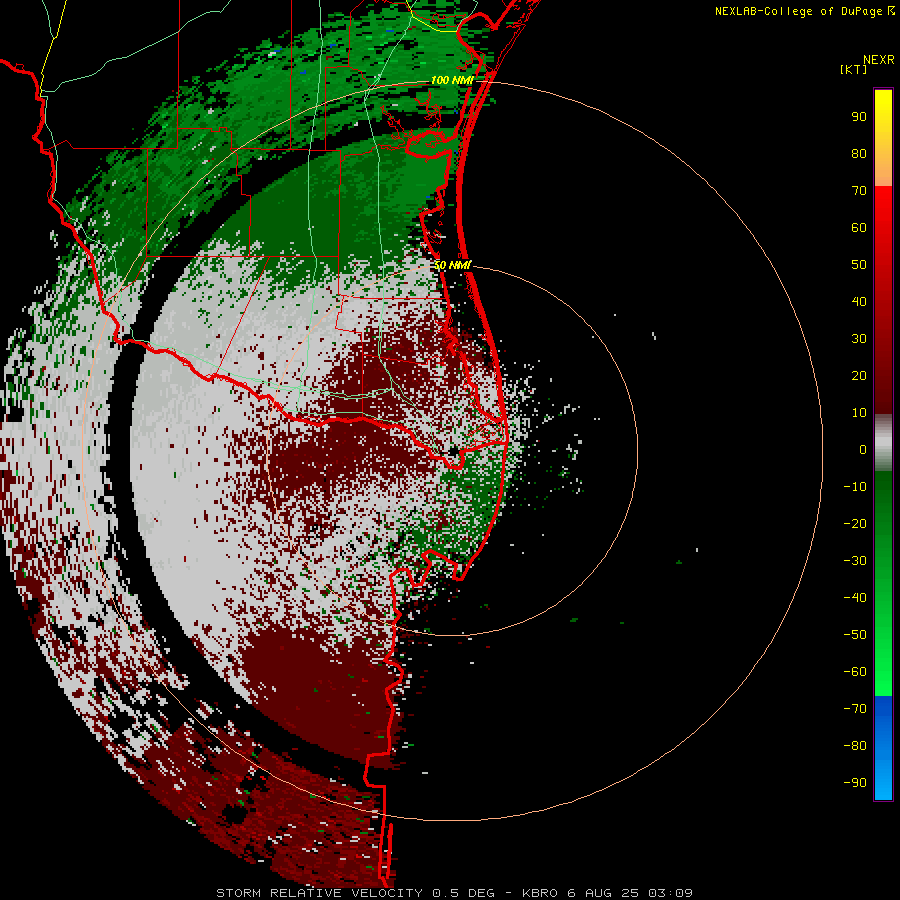Viewport: 900px width, 900px height.
Task: Click the 20 value on the velocity scale
Action: (859, 375)
